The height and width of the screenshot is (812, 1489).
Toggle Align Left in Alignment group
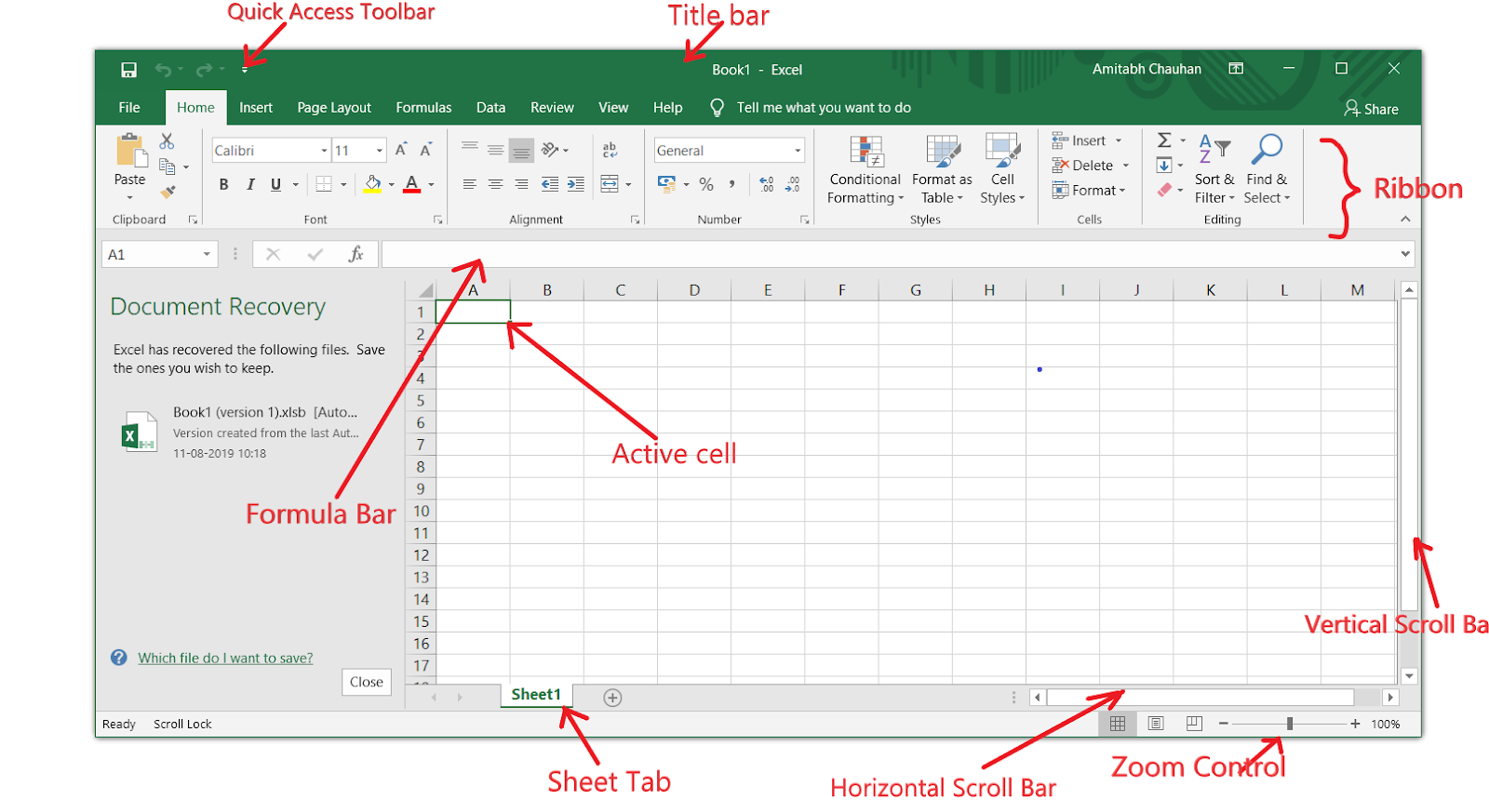coord(470,184)
